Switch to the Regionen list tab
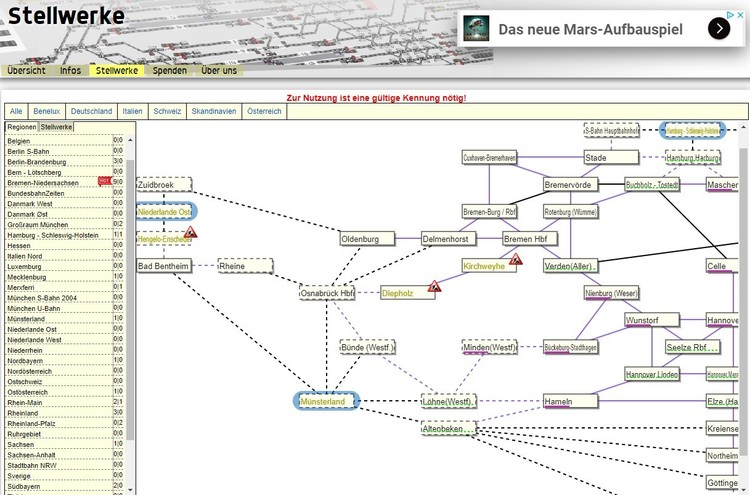750x495 pixels. pos(22,127)
